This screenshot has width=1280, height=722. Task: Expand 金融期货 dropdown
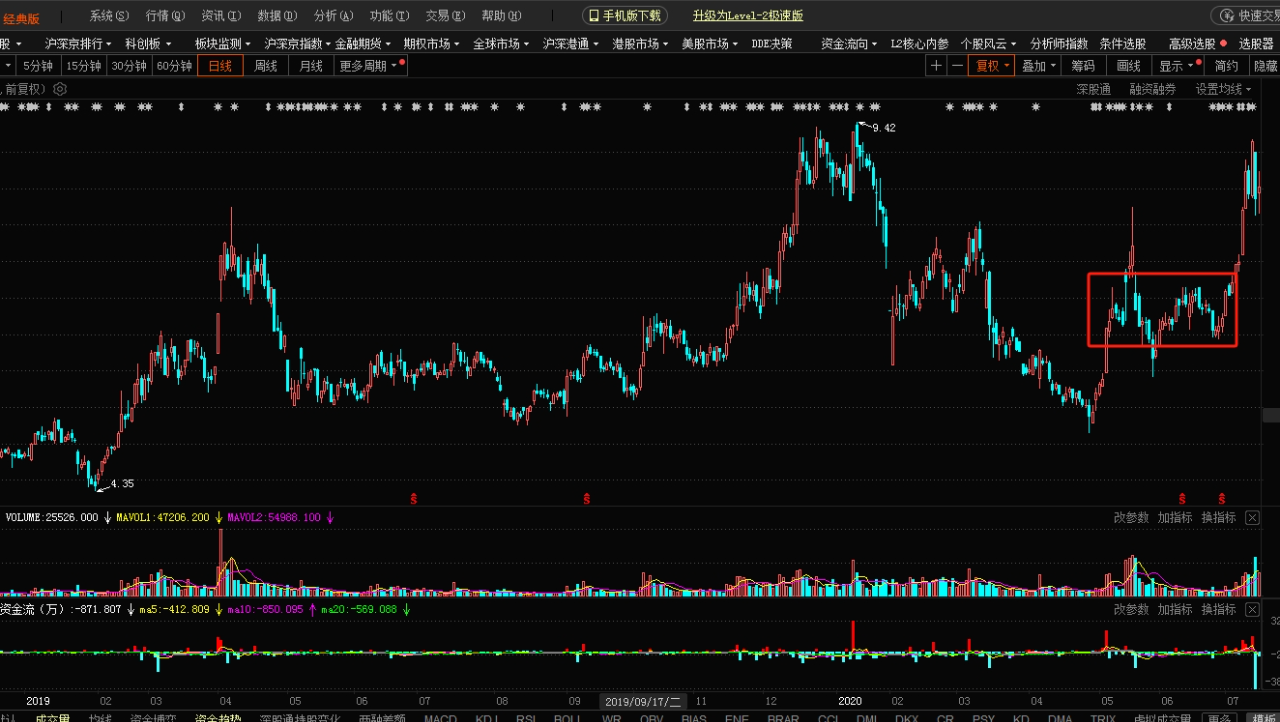[364, 44]
